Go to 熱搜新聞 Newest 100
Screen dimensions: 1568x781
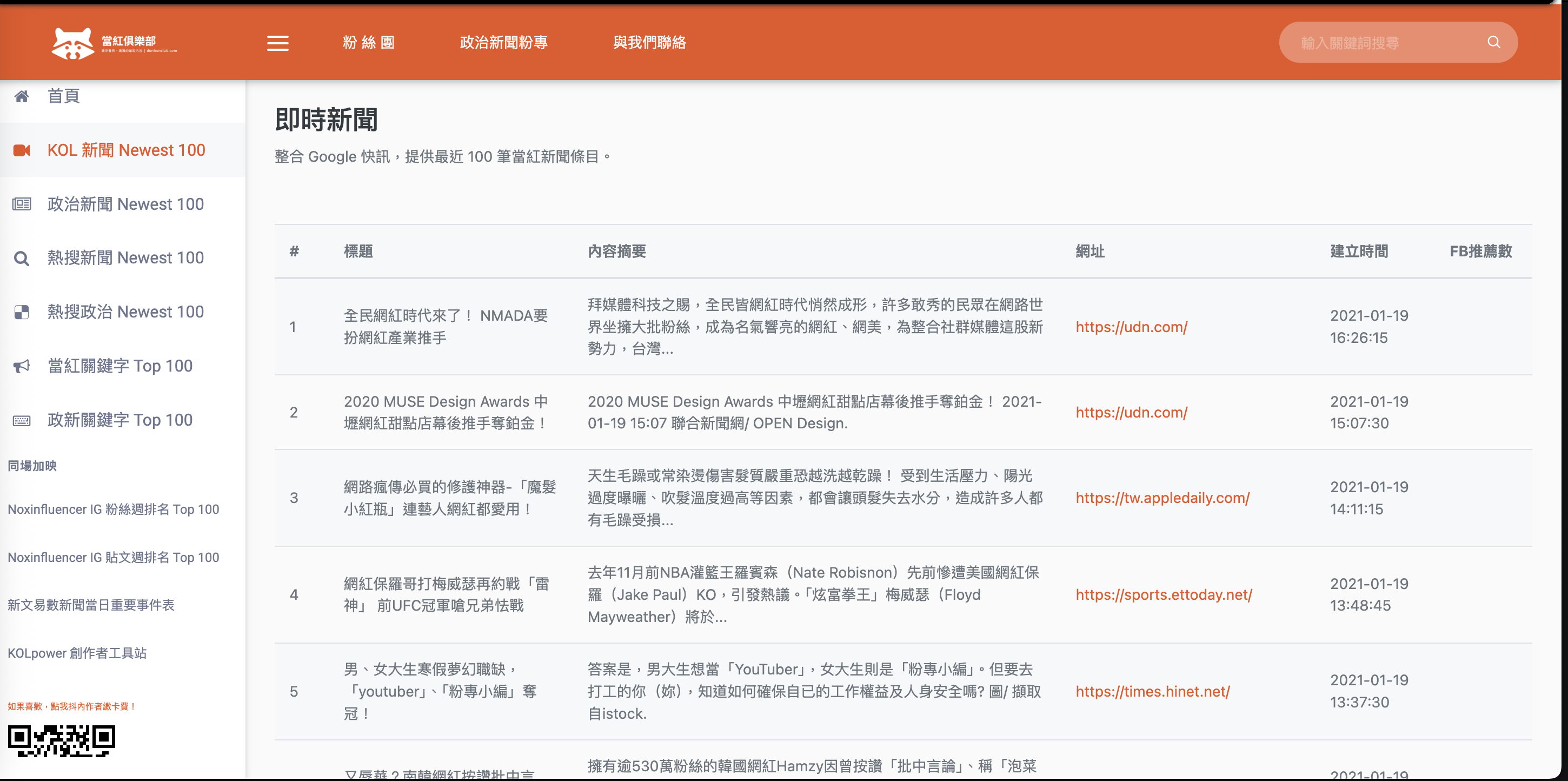pyautogui.click(x=125, y=258)
